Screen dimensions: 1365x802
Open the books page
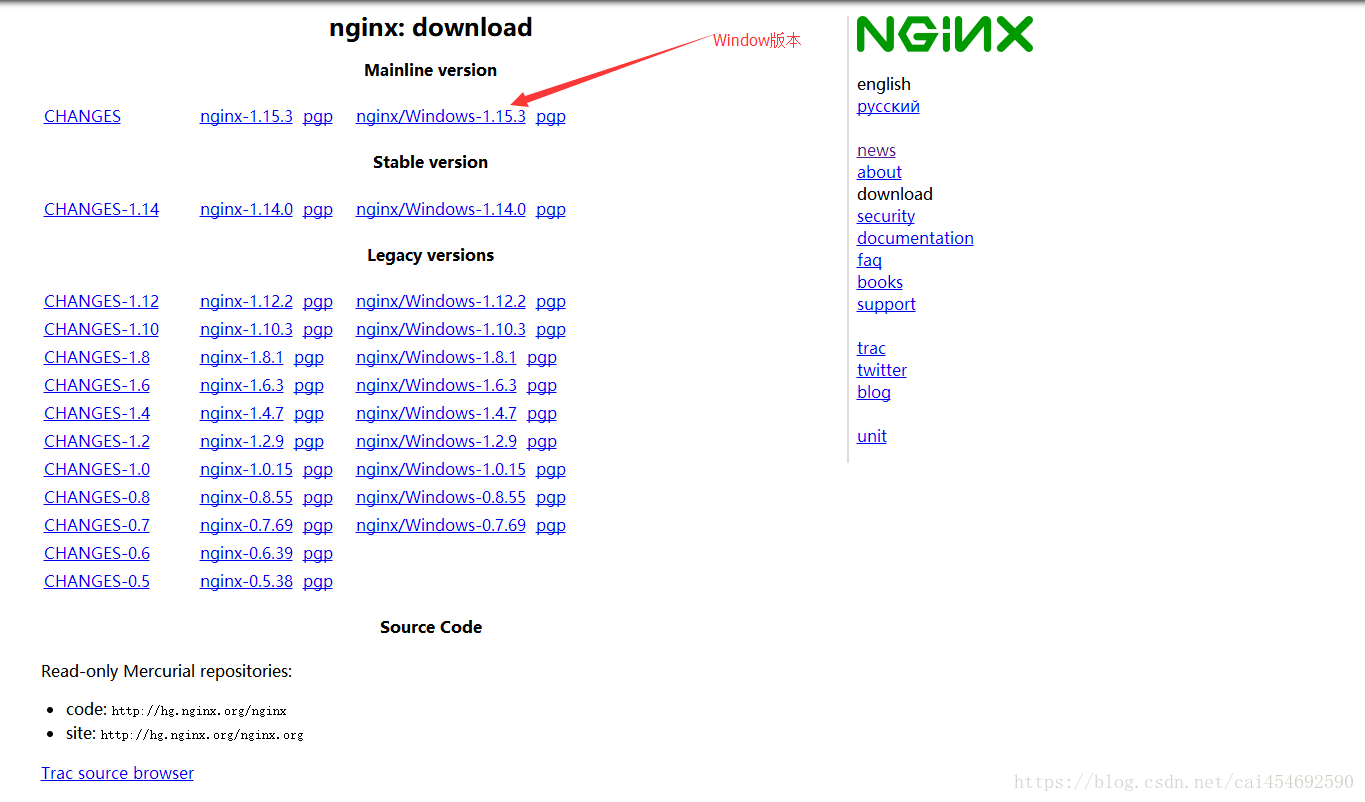point(880,282)
